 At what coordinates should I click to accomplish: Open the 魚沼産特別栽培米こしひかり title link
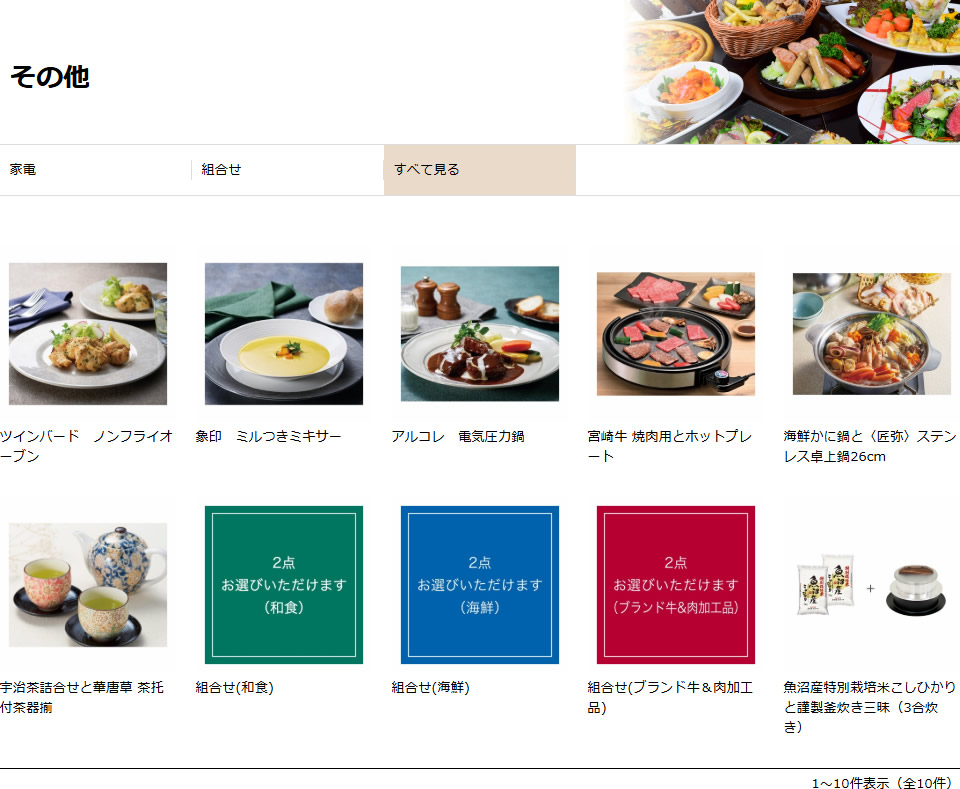[869, 707]
